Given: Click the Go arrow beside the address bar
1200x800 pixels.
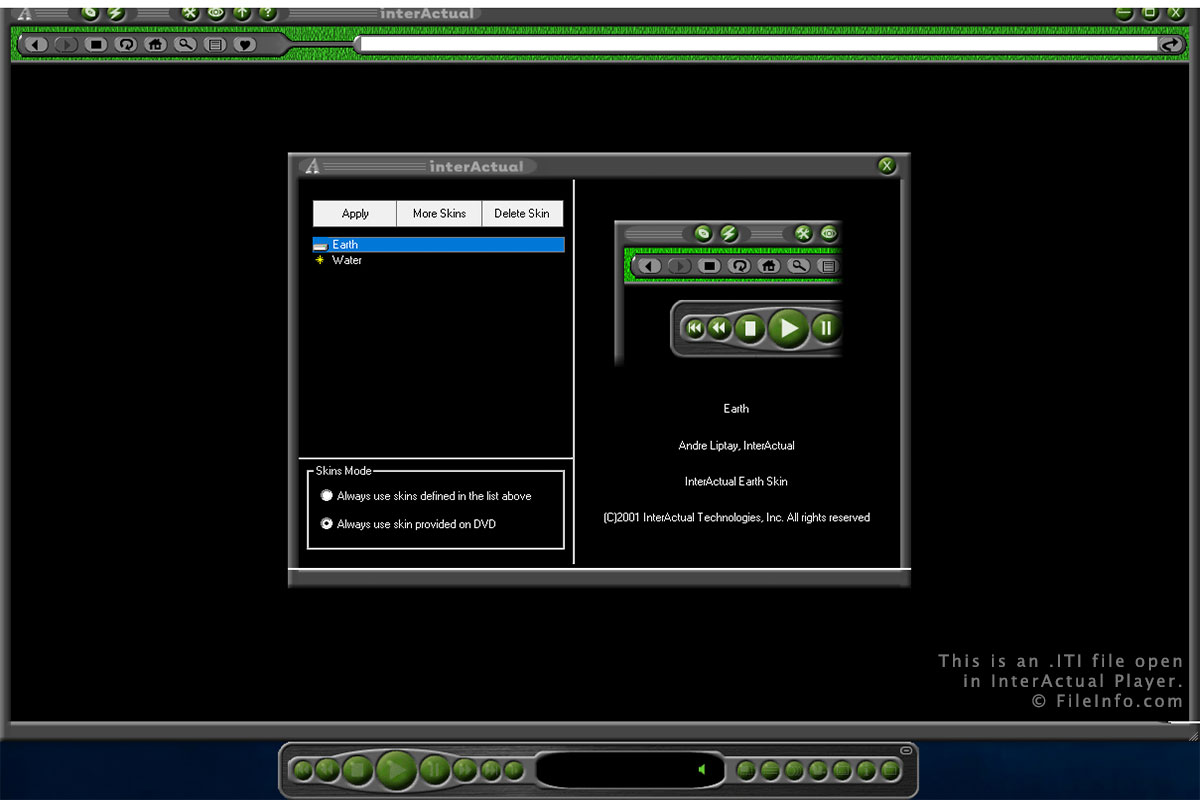Looking at the screenshot, I should pyautogui.click(x=1171, y=44).
